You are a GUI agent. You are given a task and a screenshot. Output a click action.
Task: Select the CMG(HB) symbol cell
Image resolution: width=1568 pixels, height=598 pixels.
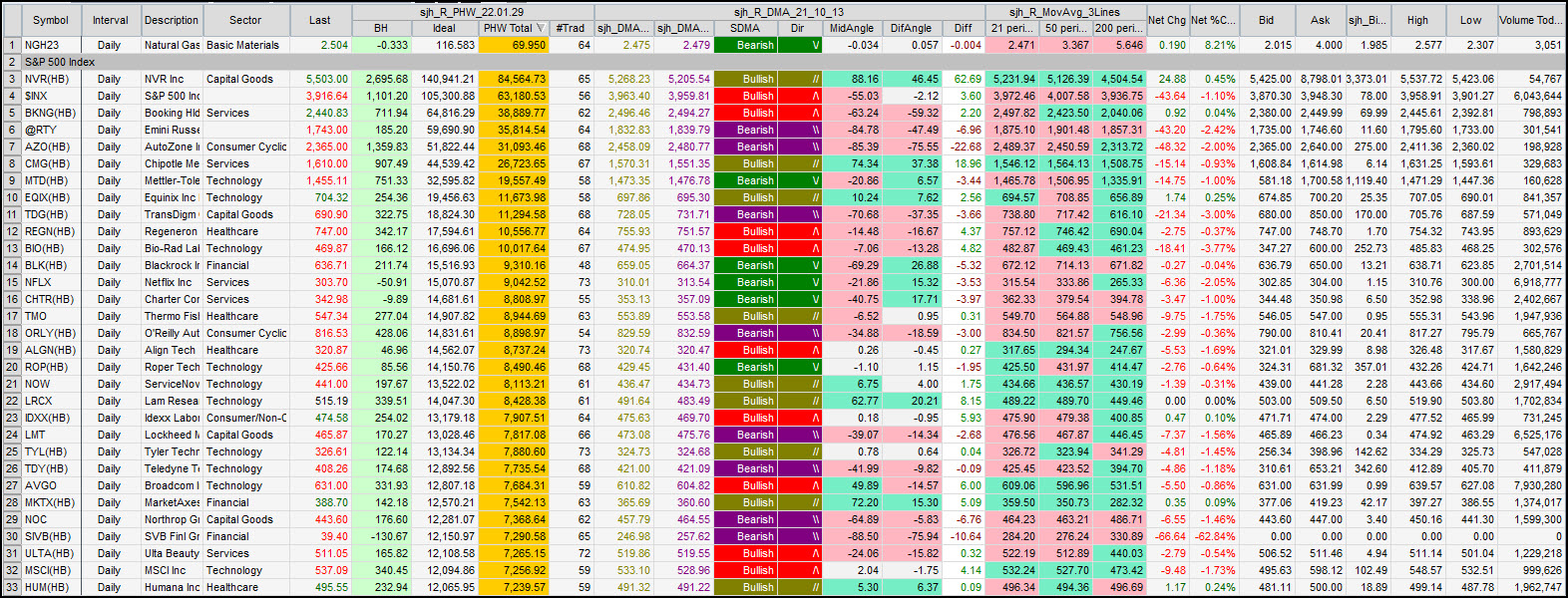(51, 163)
